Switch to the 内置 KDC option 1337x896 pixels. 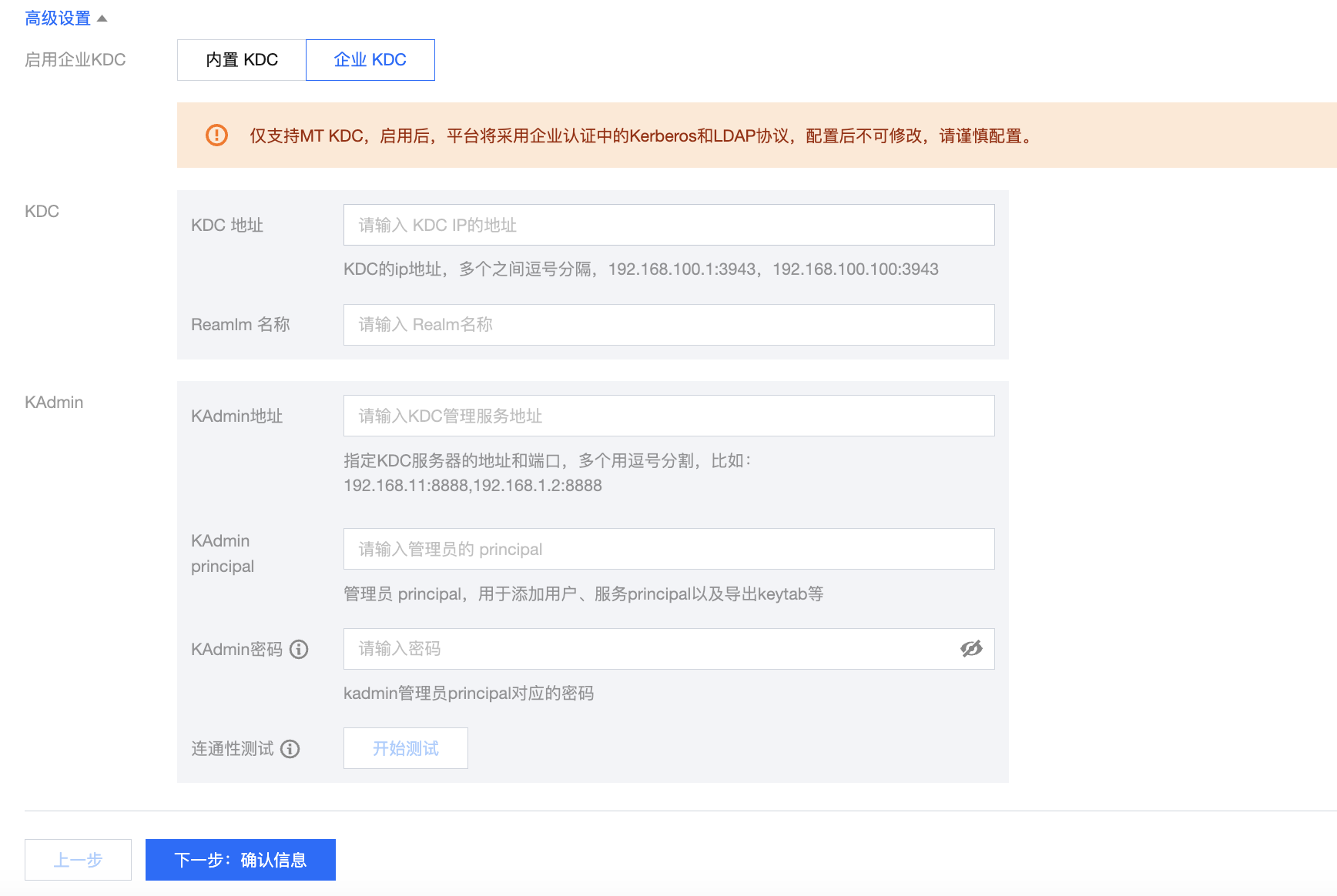[242, 60]
